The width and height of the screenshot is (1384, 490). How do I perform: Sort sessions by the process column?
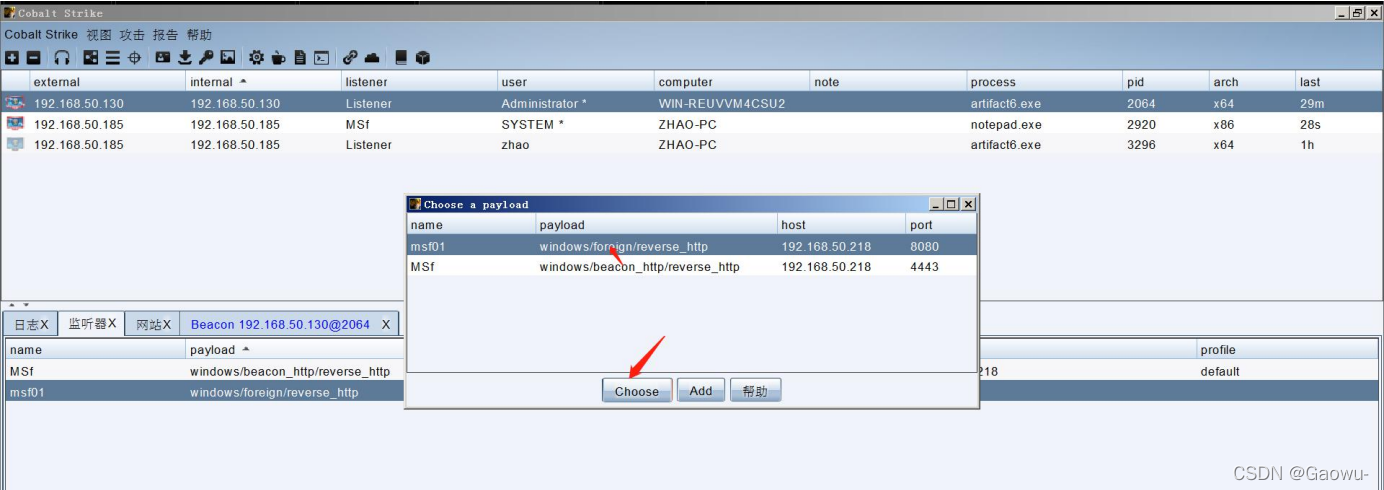(1044, 82)
